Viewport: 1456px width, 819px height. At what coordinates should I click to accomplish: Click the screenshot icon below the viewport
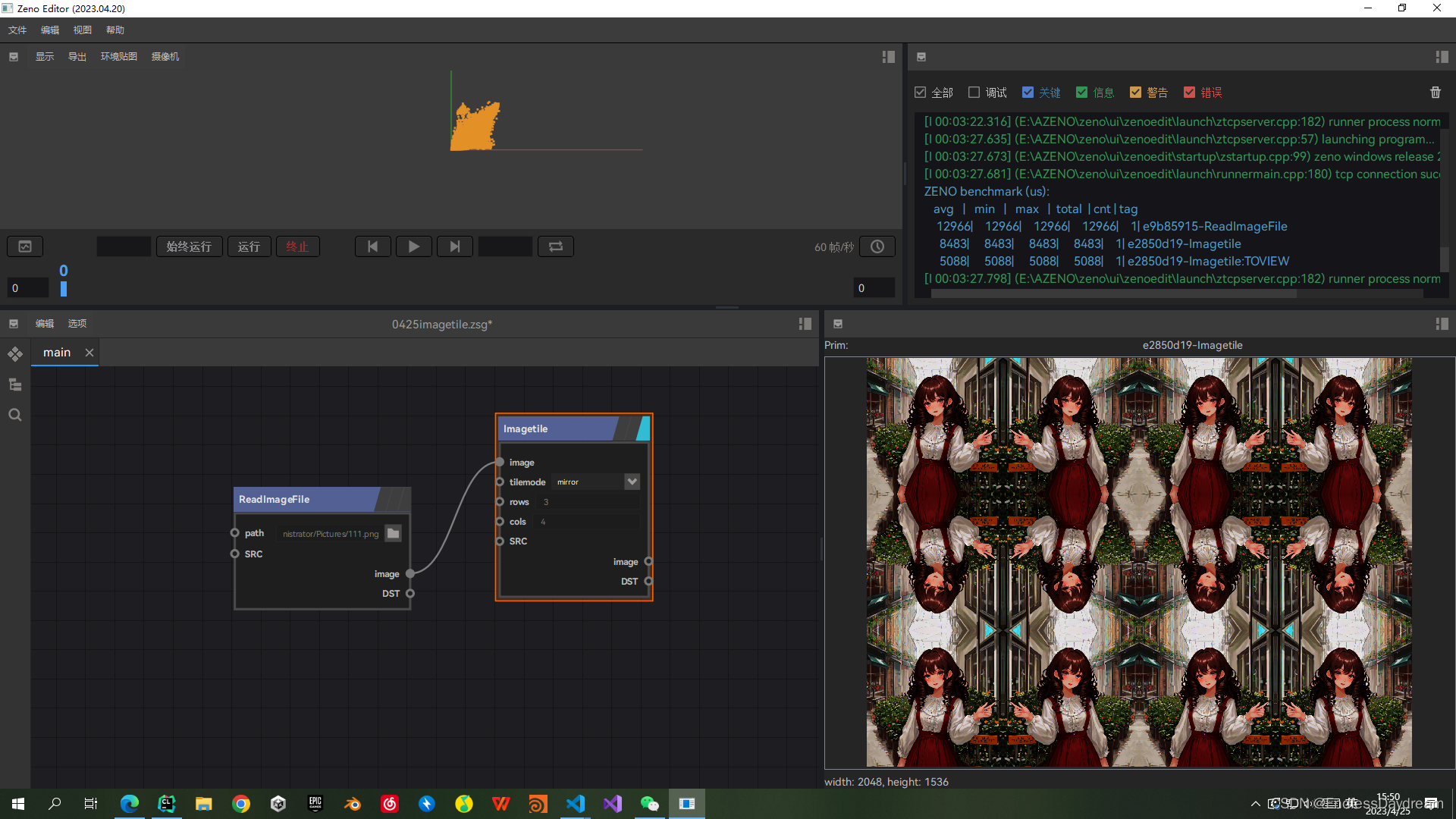pos(24,246)
